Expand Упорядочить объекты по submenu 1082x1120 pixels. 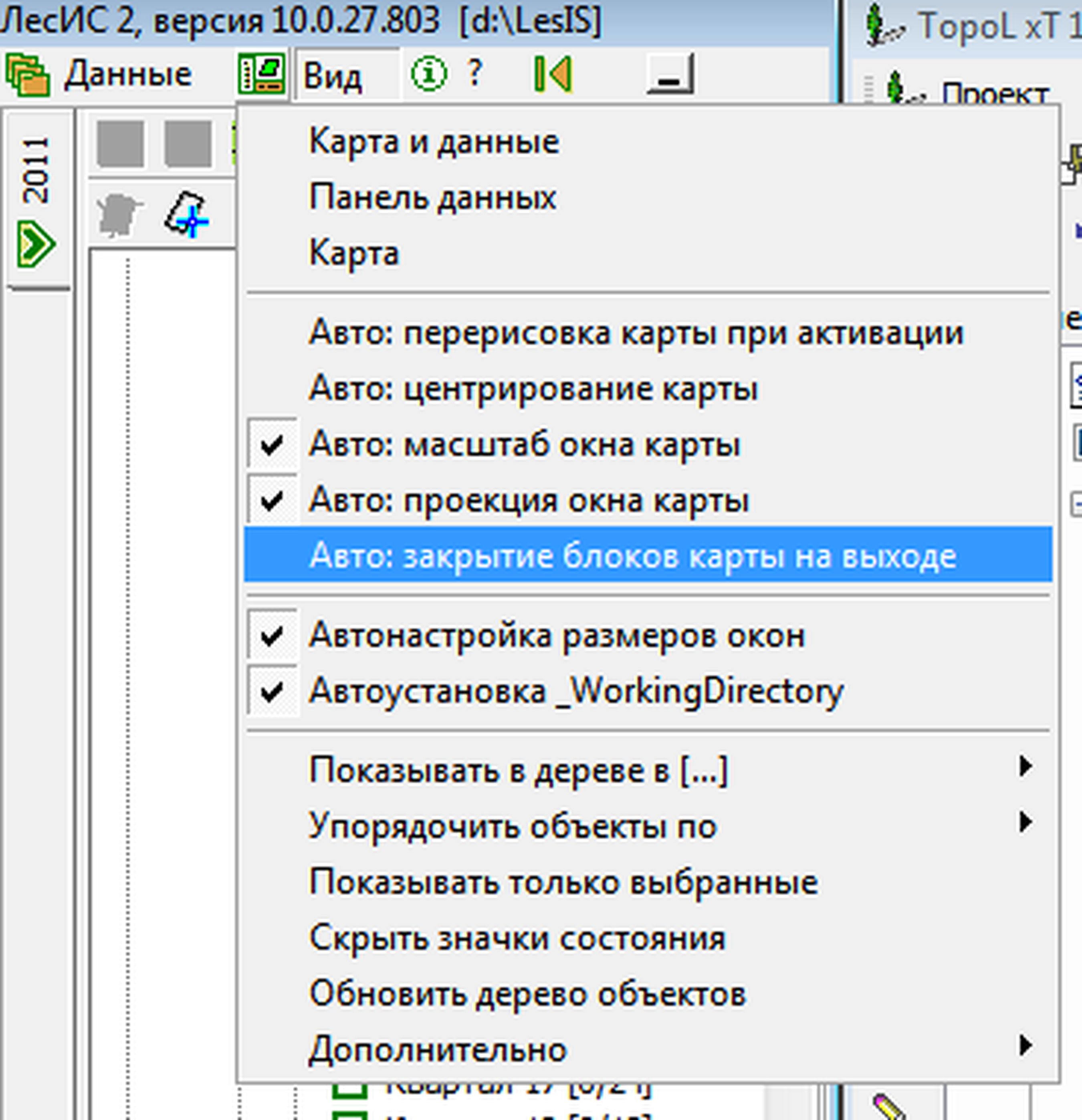tap(648, 826)
